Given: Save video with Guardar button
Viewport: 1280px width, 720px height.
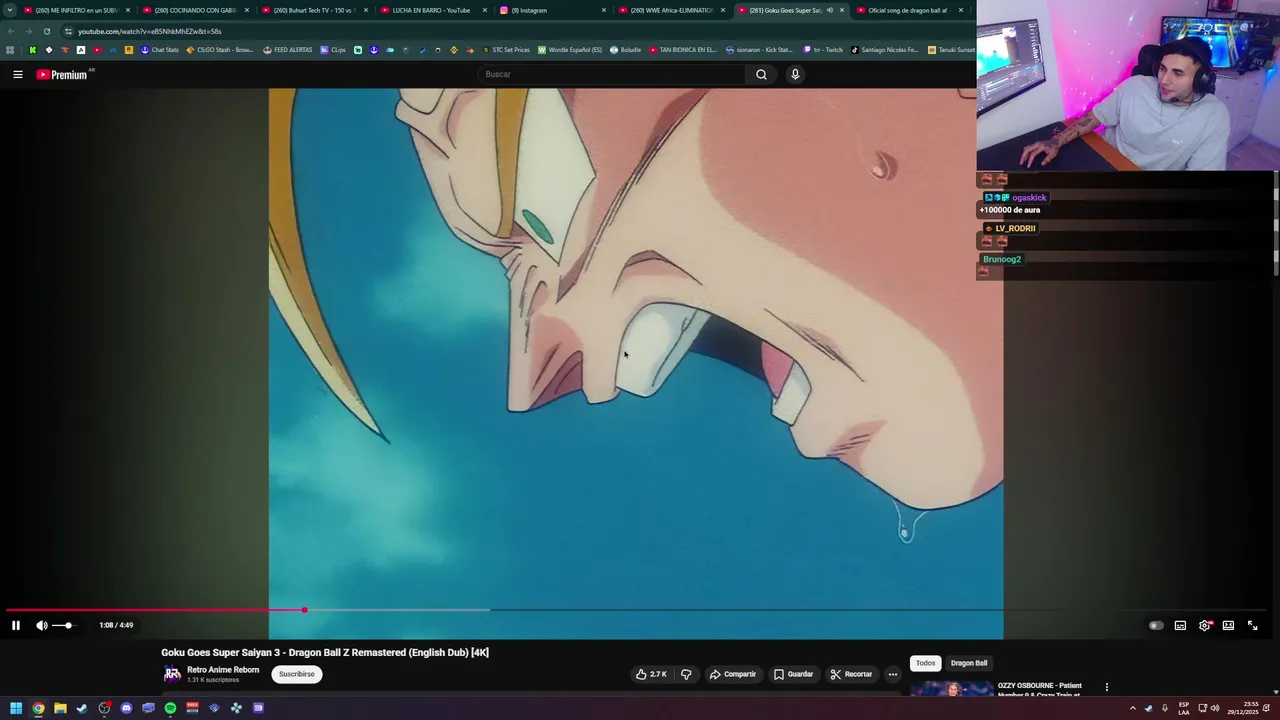Looking at the screenshot, I should coord(793,674).
